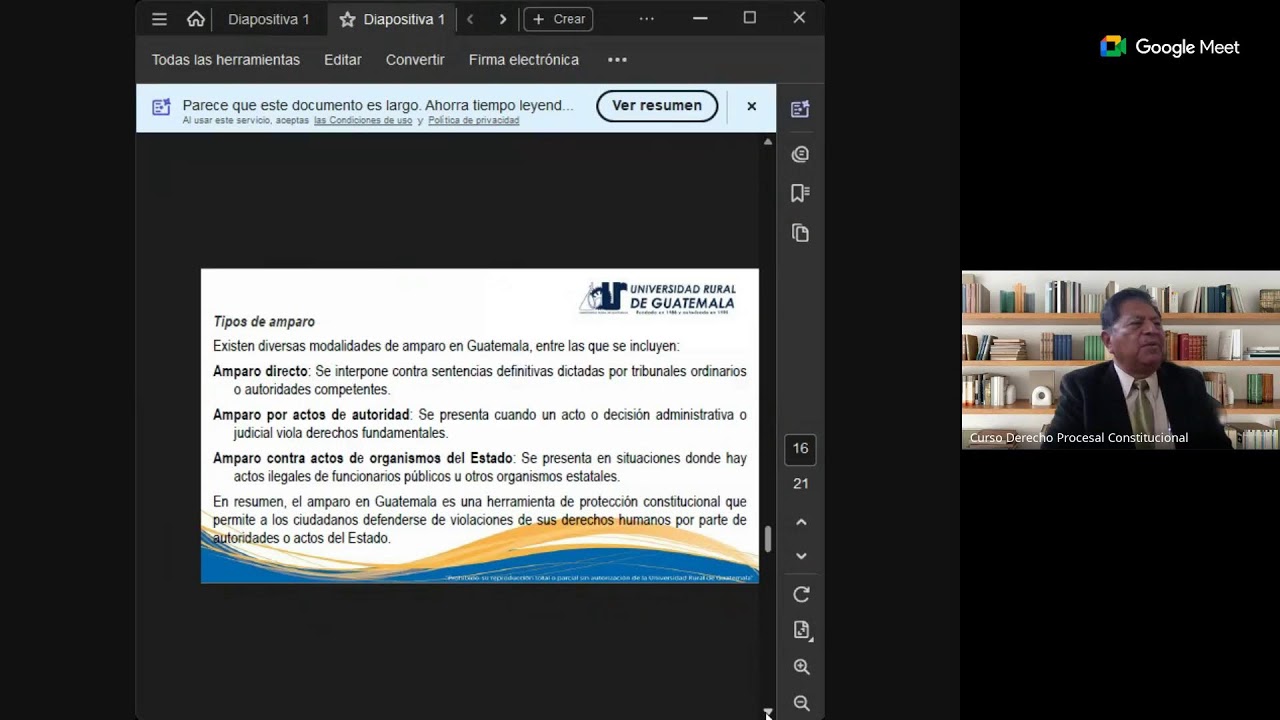Select the presenter video thumbnail
This screenshot has height=720, width=1280.
pos(1121,360)
